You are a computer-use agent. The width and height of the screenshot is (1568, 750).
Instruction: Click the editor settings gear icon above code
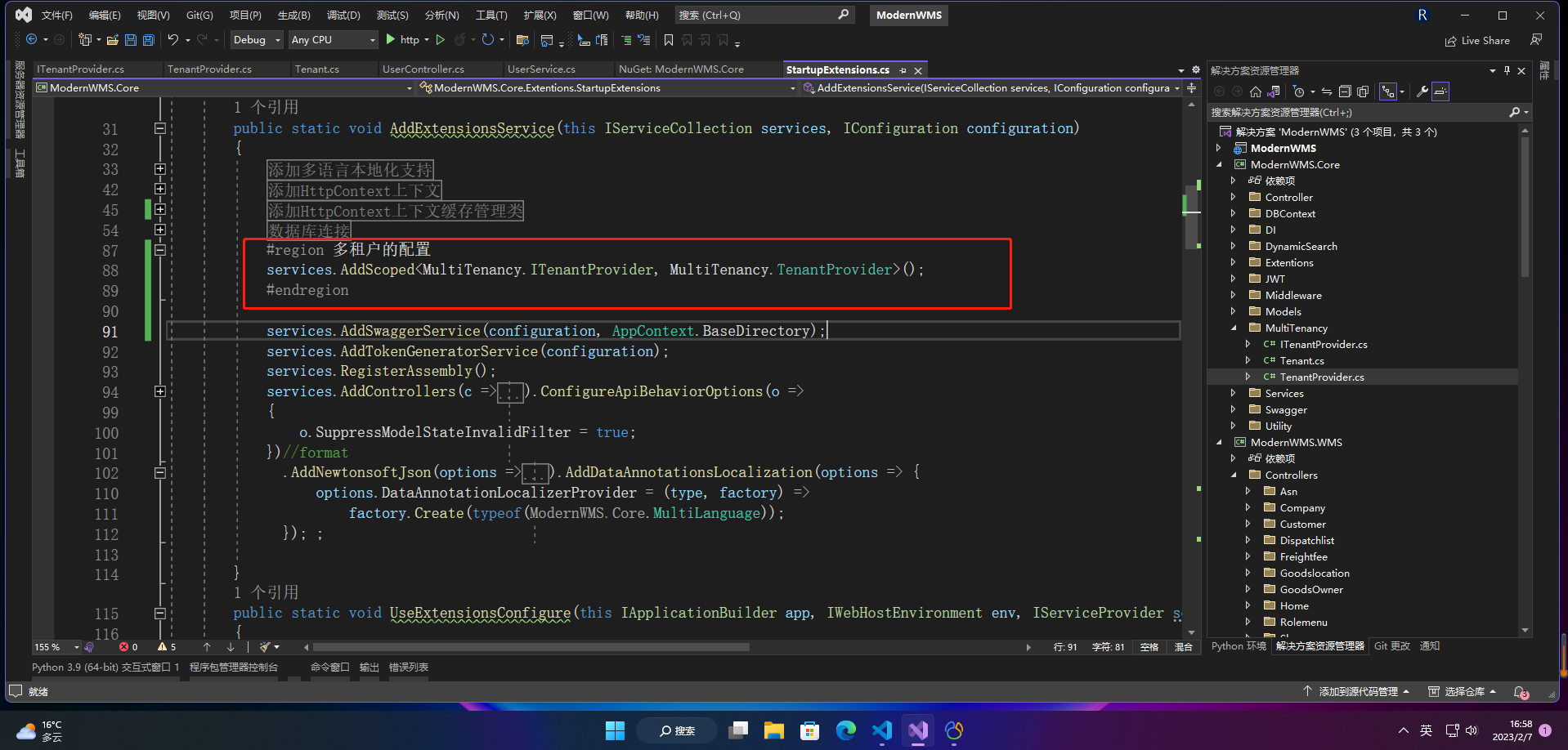click(x=1195, y=70)
